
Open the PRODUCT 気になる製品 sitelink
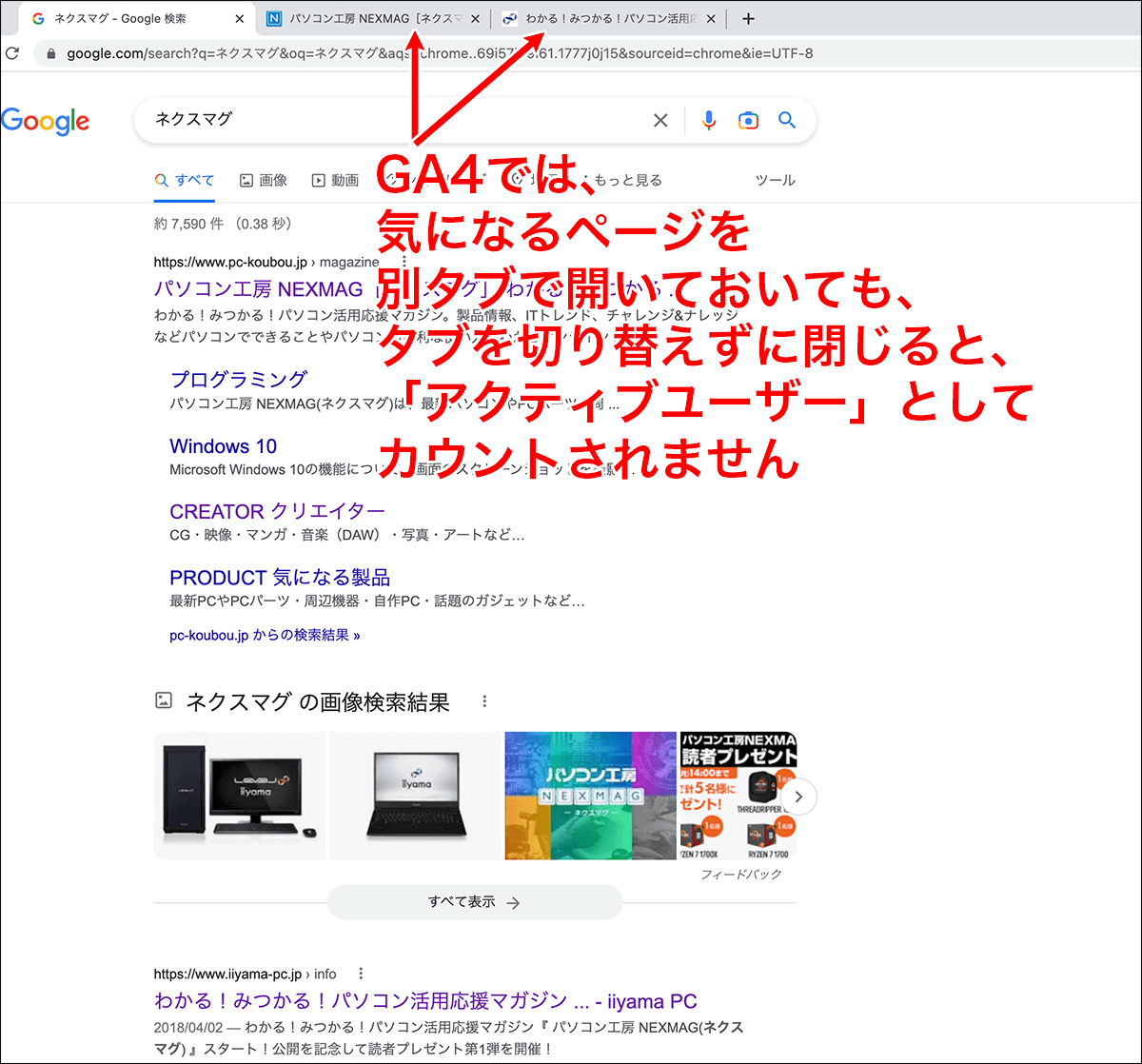[280, 578]
